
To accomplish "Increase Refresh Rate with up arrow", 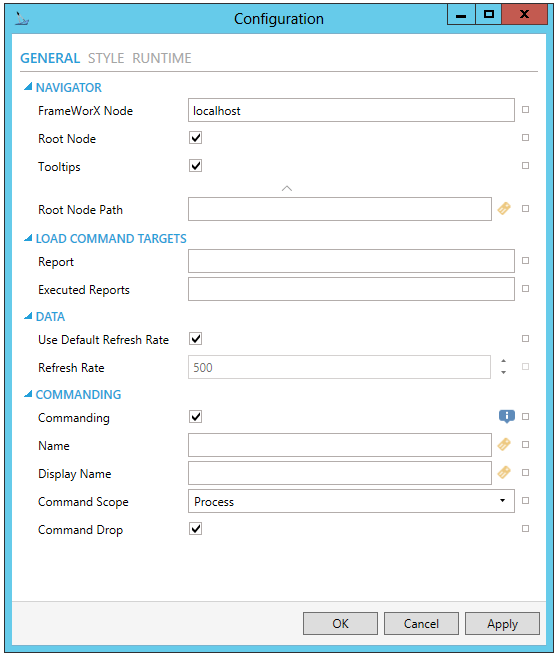I will point(504,361).
